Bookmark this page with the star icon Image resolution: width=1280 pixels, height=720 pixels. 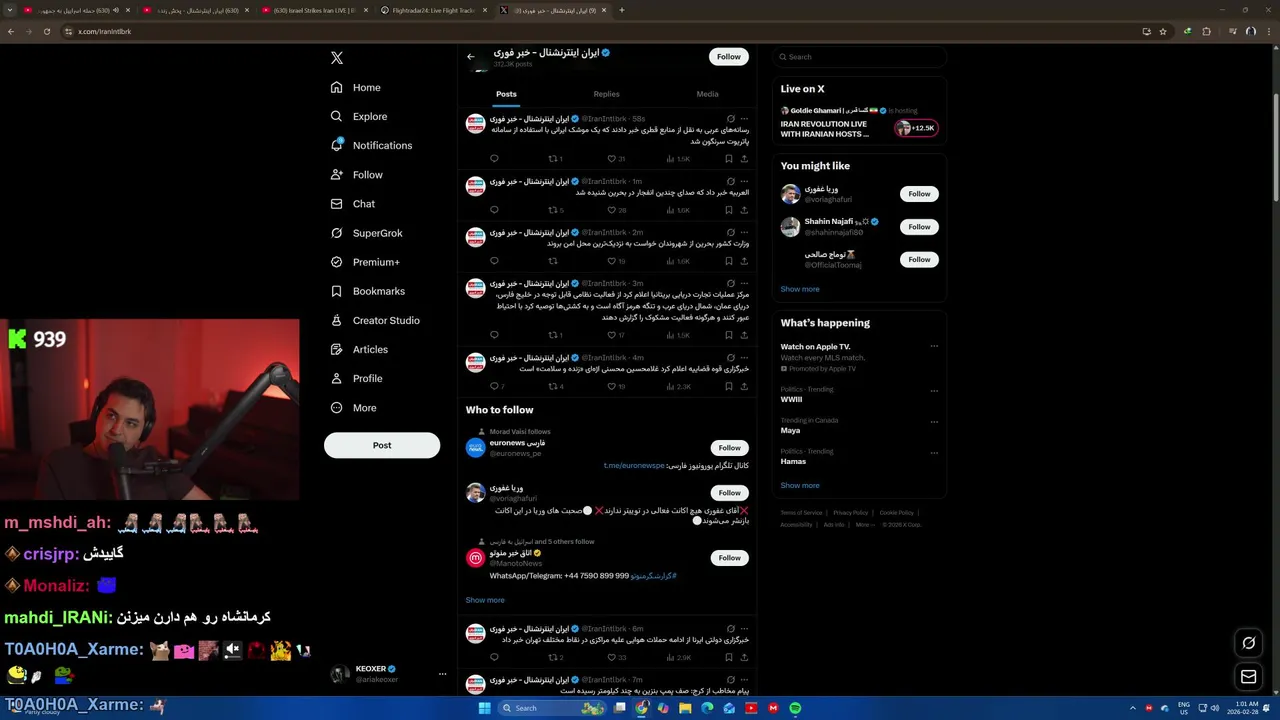1163,31
